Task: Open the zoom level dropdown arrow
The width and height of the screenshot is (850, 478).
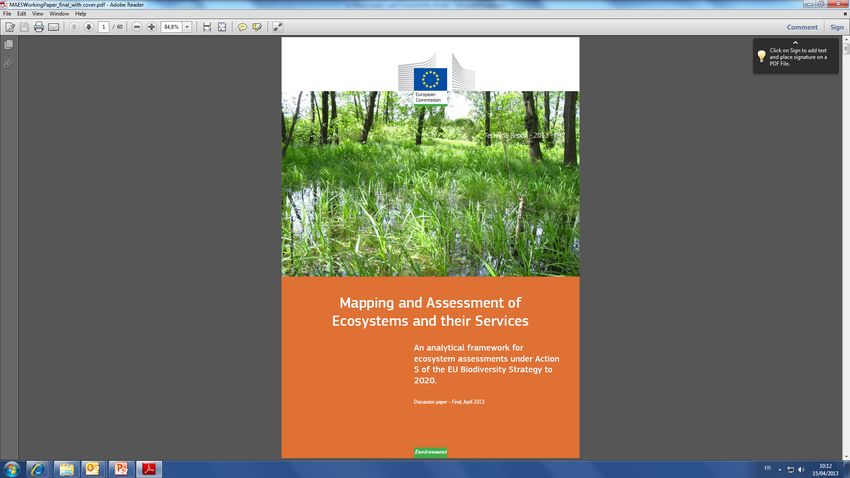Action: (x=187, y=27)
